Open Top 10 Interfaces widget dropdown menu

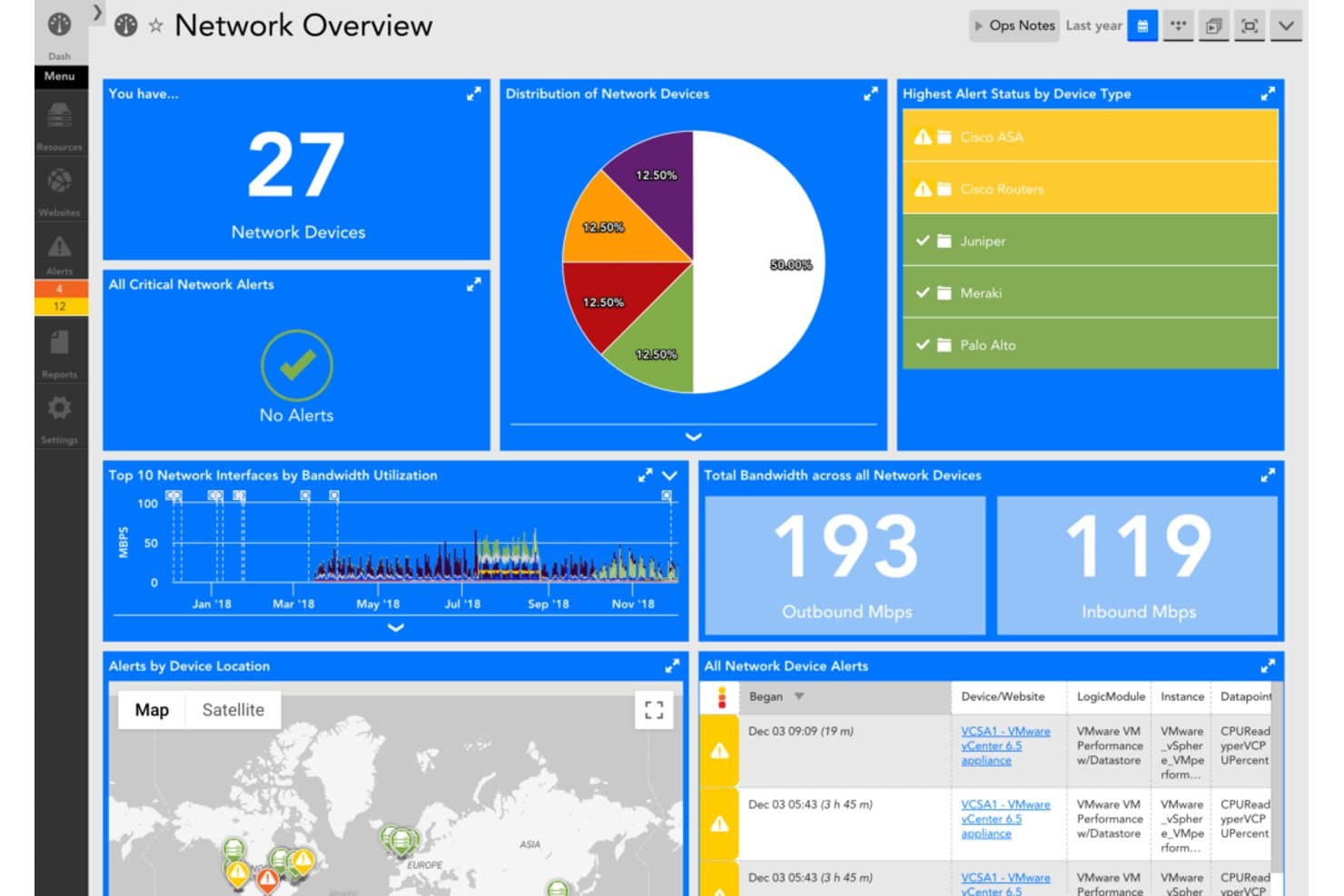coord(670,475)
